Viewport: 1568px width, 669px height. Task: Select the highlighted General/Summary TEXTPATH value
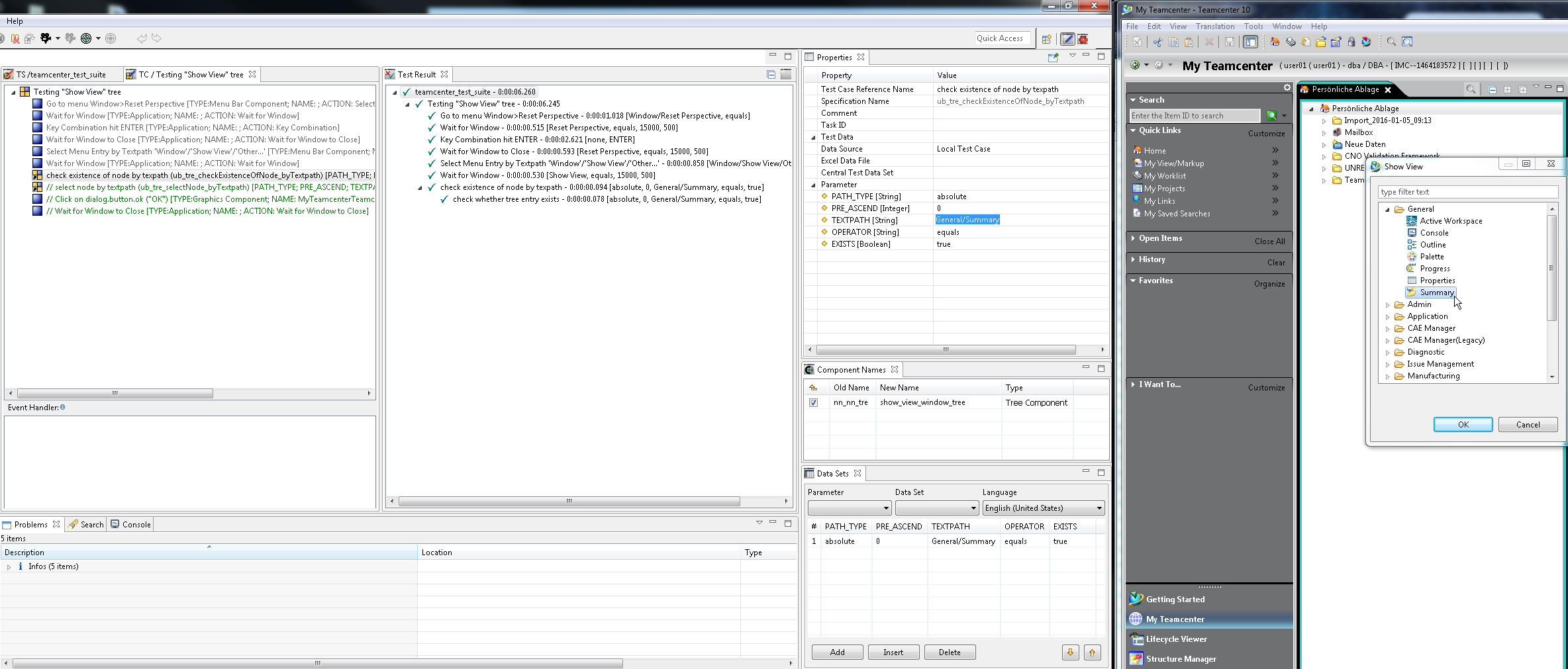[x=967, y=220]
